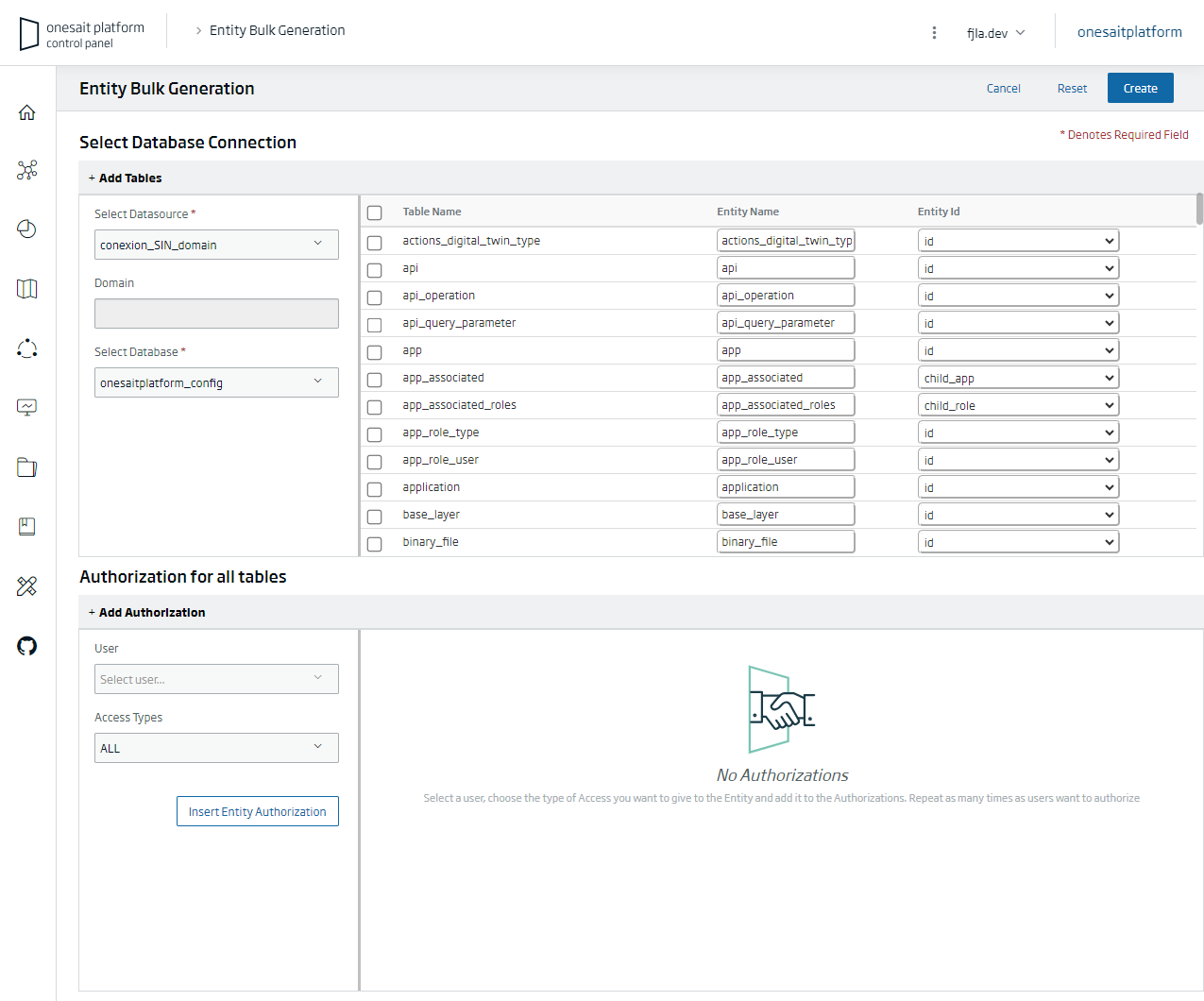Image resolution: width=1204 pixels, height=1001 pixels.
Task: Click the Entity Bulk Generation breadcrumb
Action: [x=277, y=30]
